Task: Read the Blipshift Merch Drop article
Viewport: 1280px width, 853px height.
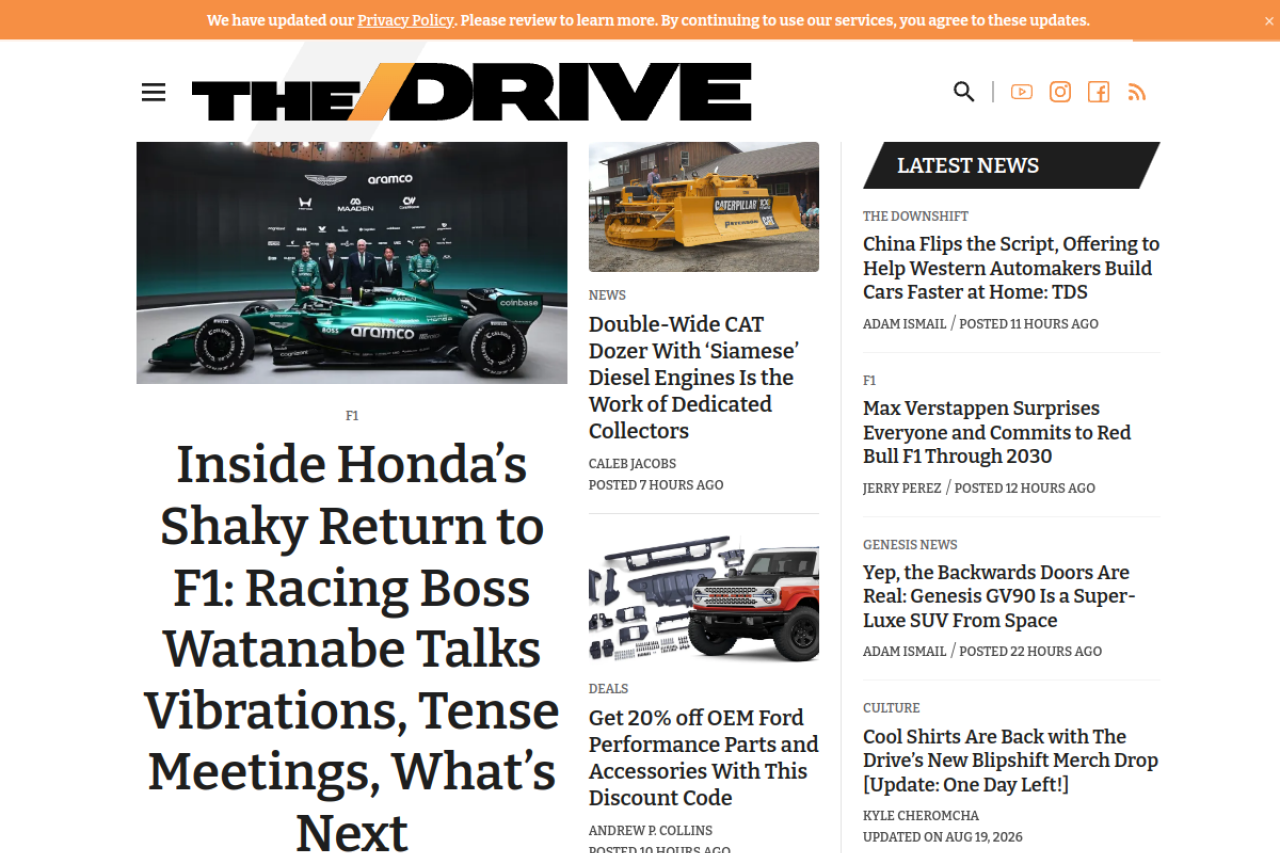Action: pos(1010,760)
